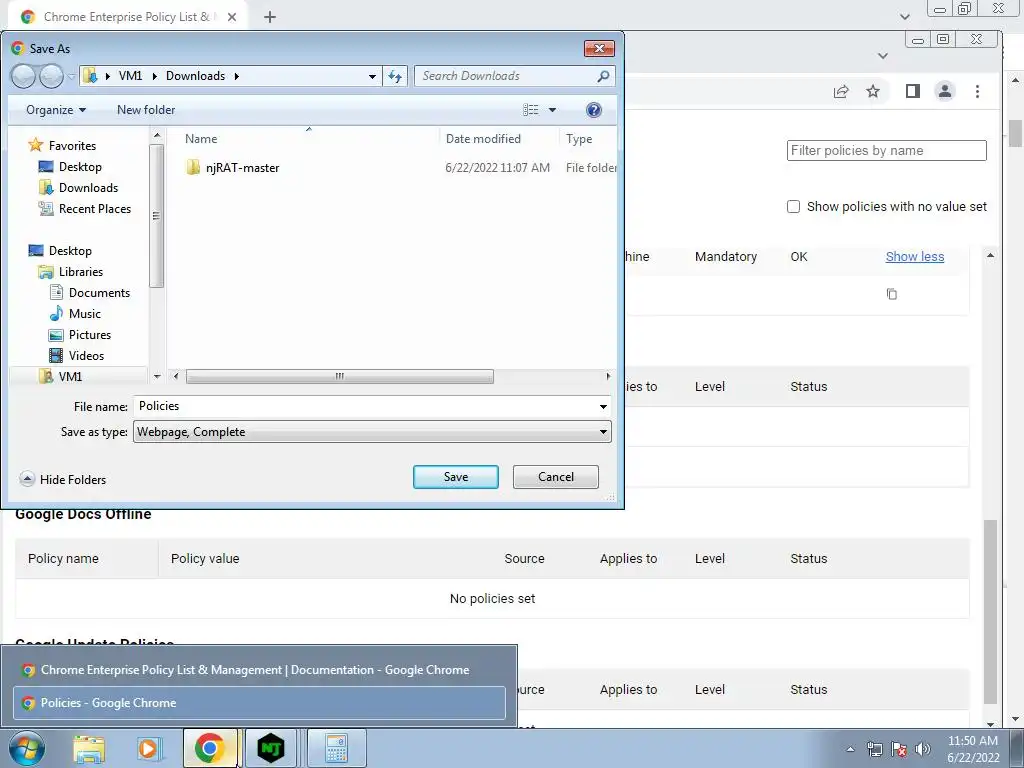Click the navigation pane vertical scrollbar
1024x768 pixels.
pos(157,216)
